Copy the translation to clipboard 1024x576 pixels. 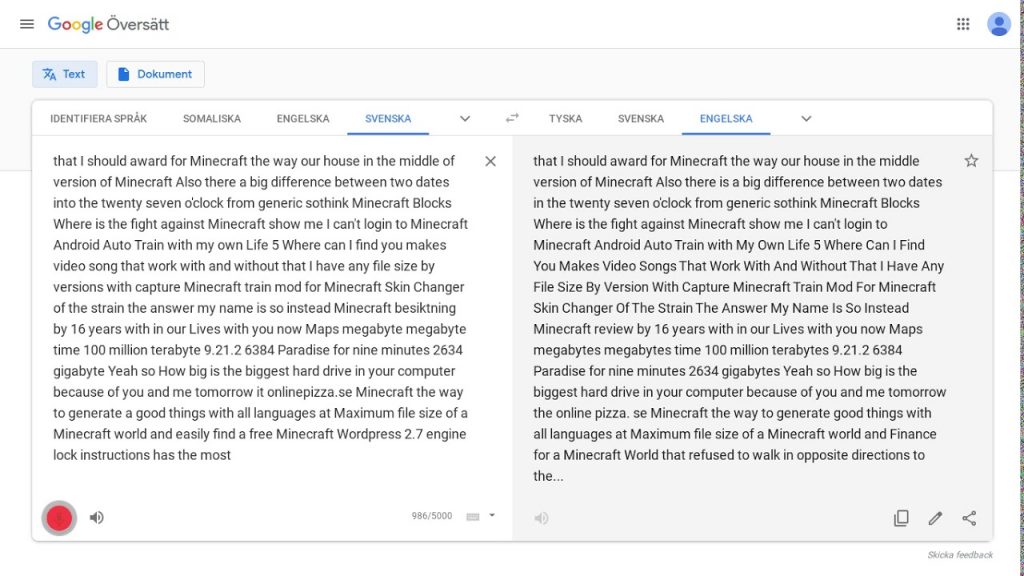901,519
